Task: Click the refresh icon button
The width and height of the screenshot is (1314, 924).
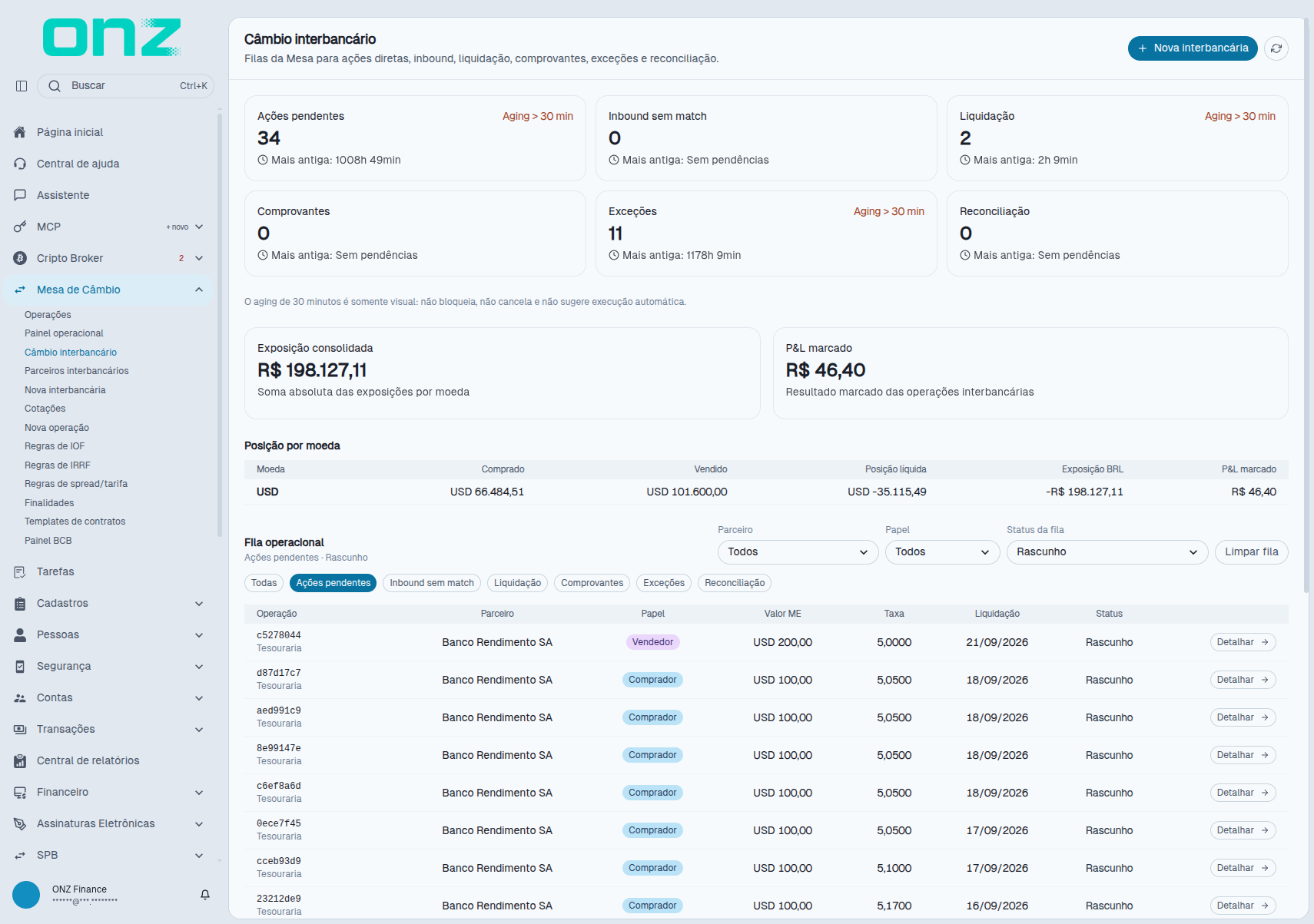Action: click(x=1276, y=48)
